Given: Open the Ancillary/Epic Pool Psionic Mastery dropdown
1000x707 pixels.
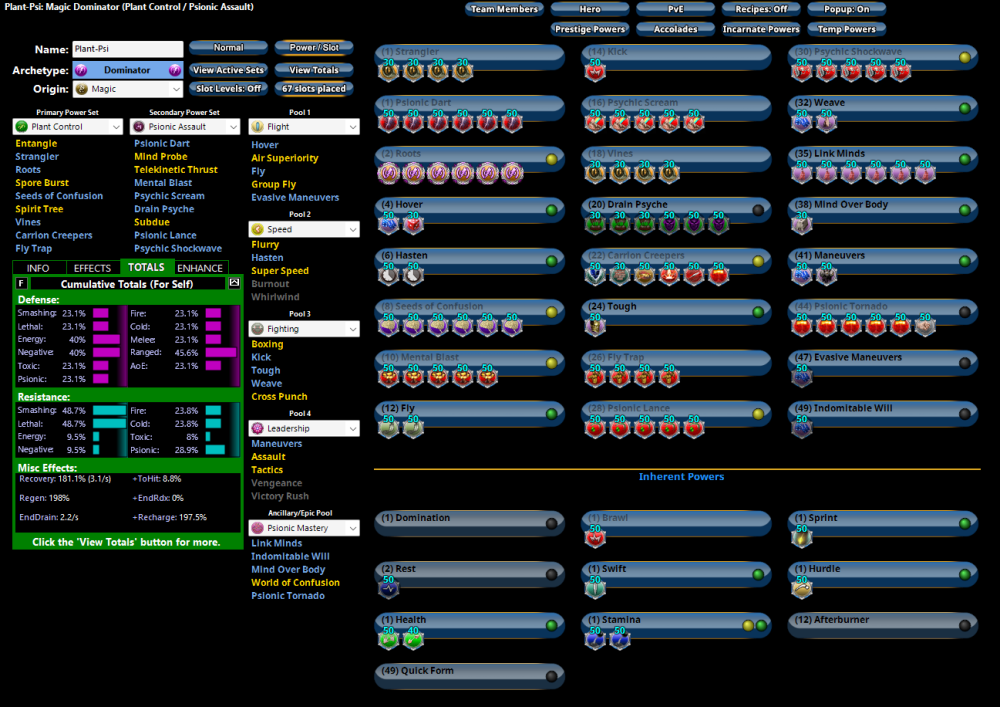Looking at the screenshot, I should (304, 527).
